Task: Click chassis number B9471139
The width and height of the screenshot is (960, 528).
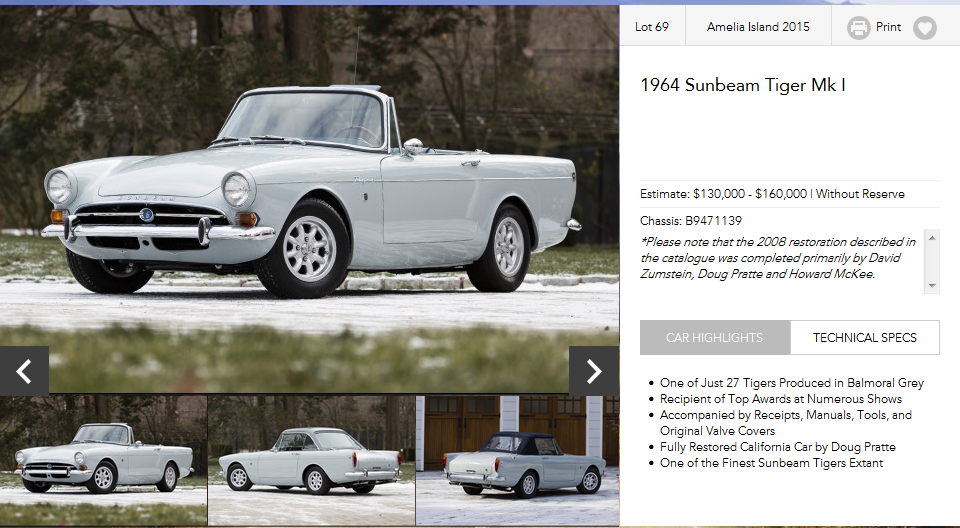Action: pyautogui.click(x=713, y=221)
